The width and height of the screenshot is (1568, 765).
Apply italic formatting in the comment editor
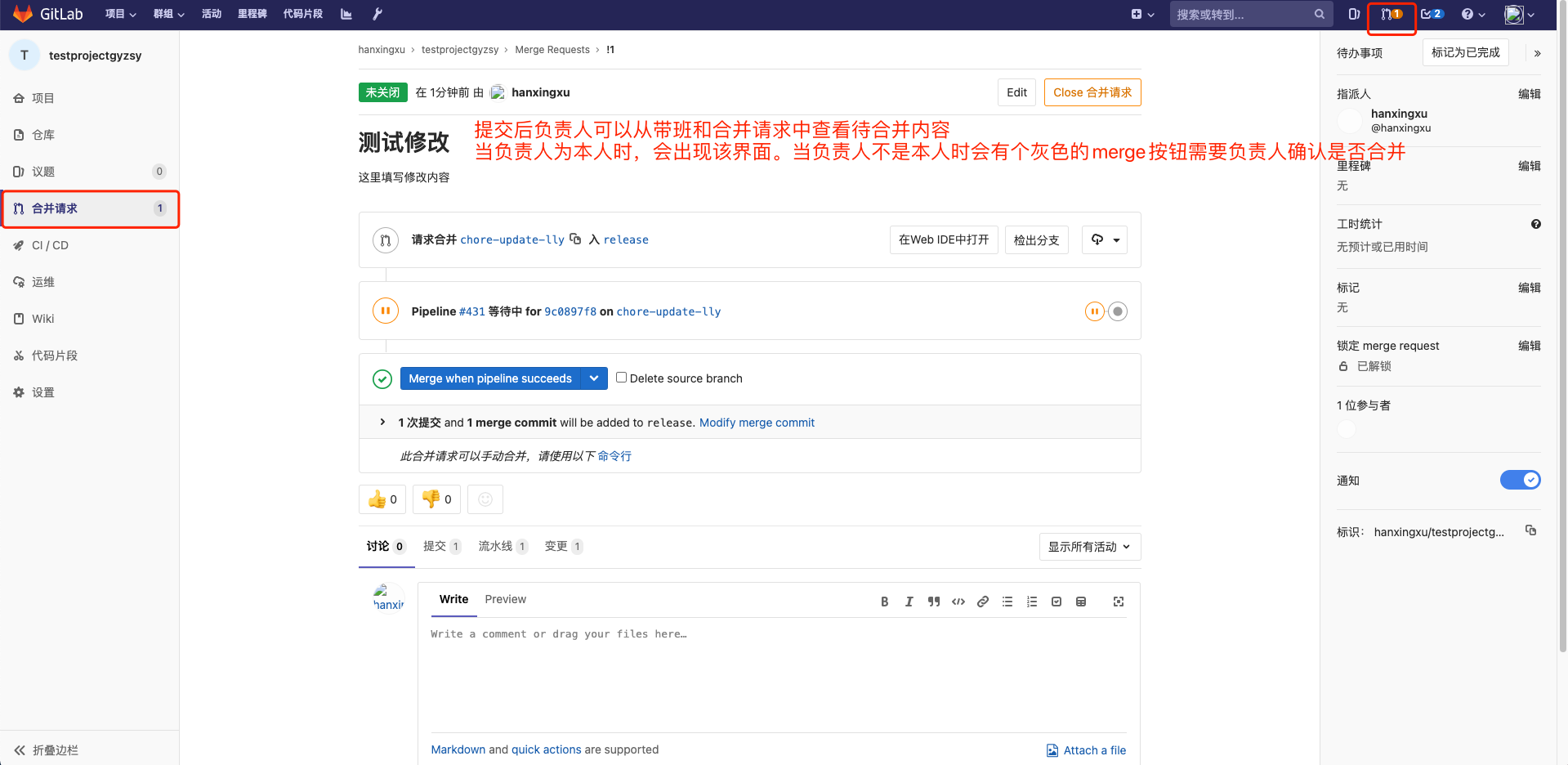[x=909, y=602]
